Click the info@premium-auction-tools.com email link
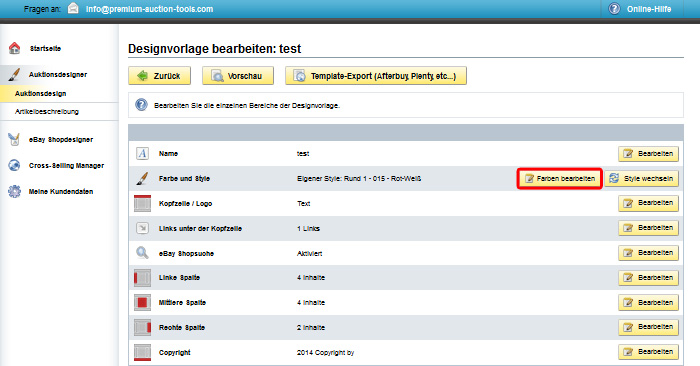This screenshot has width=700, height=366. [149, 9]
